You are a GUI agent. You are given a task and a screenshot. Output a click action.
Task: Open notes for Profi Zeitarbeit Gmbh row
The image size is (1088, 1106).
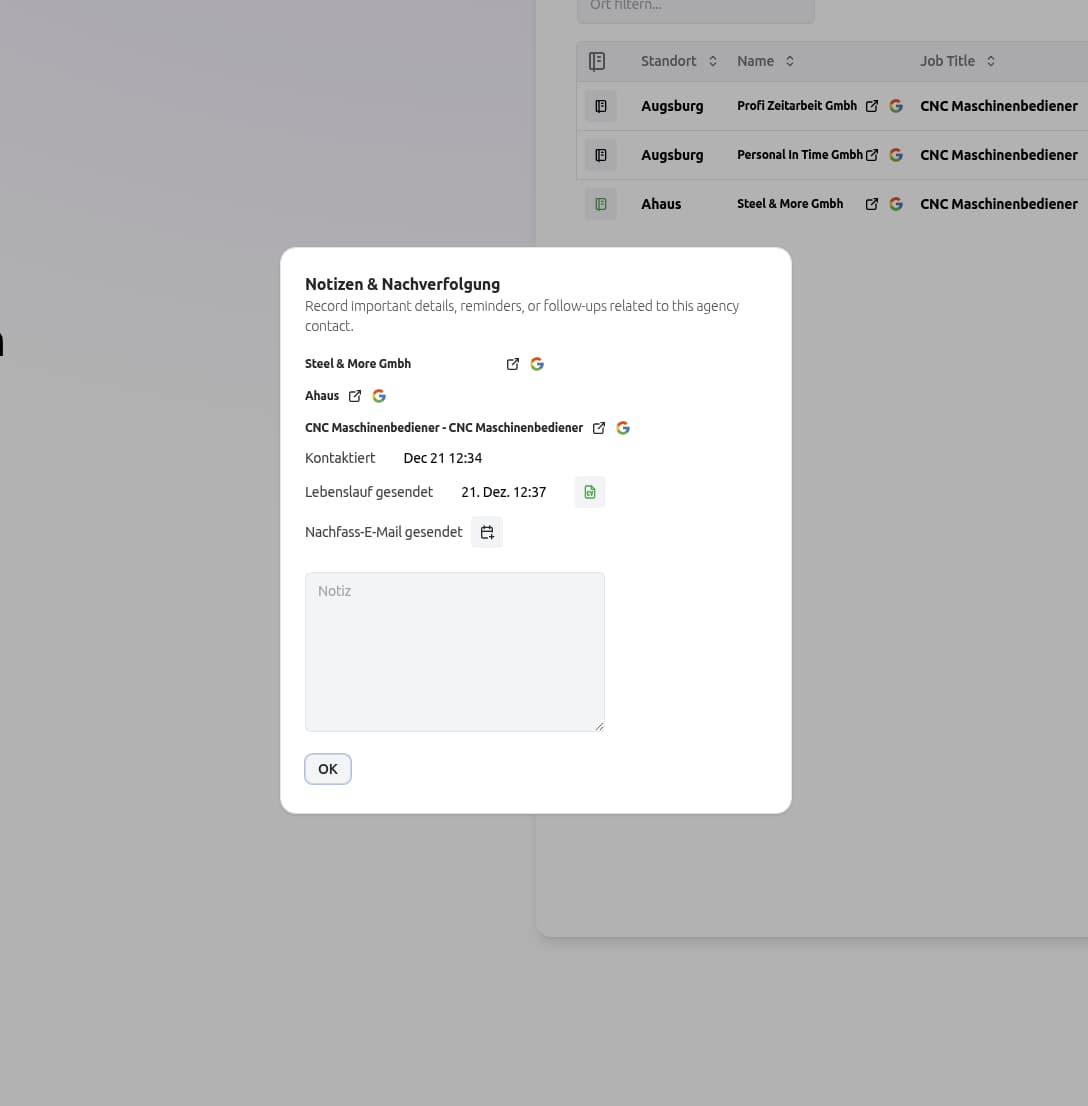600,106
